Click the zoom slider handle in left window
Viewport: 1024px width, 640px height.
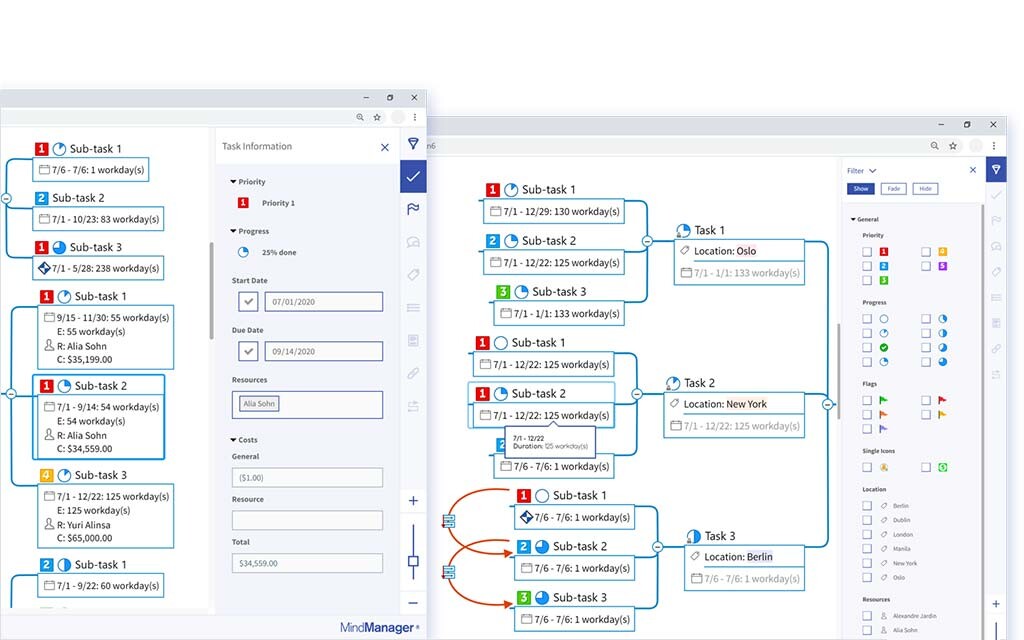(413, 561)
